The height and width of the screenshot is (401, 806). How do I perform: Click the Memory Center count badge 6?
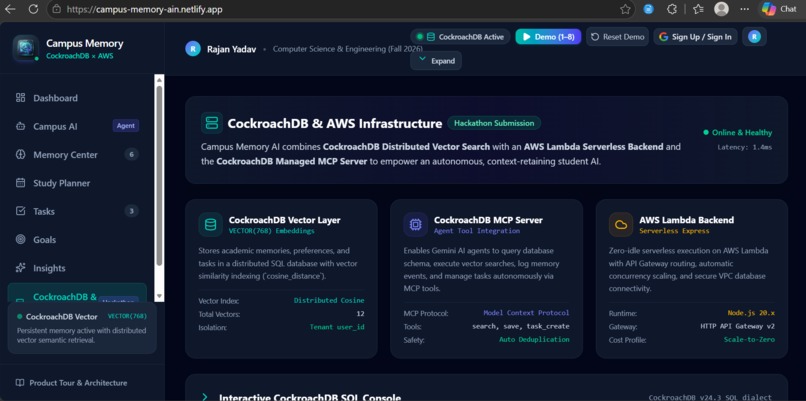(132, 154)
